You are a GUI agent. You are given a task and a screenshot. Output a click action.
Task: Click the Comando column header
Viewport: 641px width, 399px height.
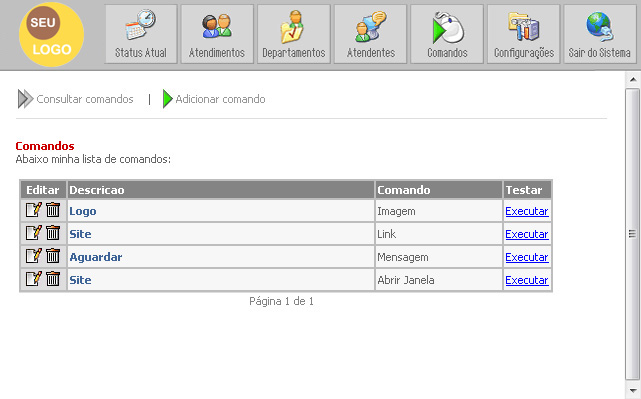point(439,190)
